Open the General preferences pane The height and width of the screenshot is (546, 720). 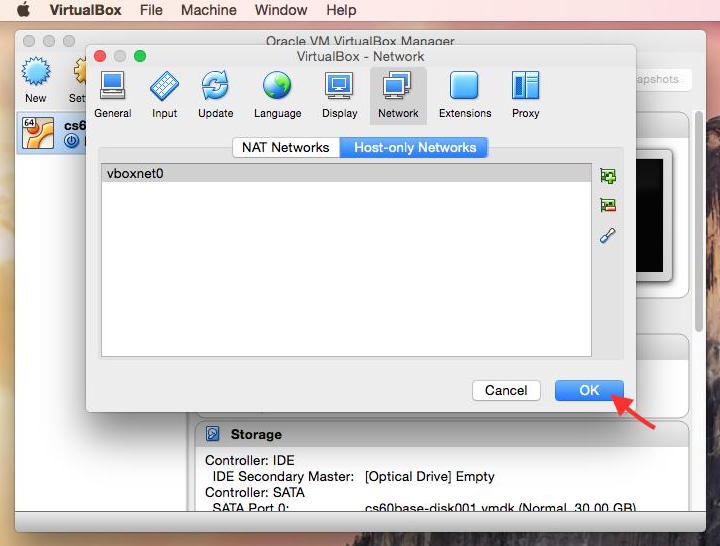point(112,95)
